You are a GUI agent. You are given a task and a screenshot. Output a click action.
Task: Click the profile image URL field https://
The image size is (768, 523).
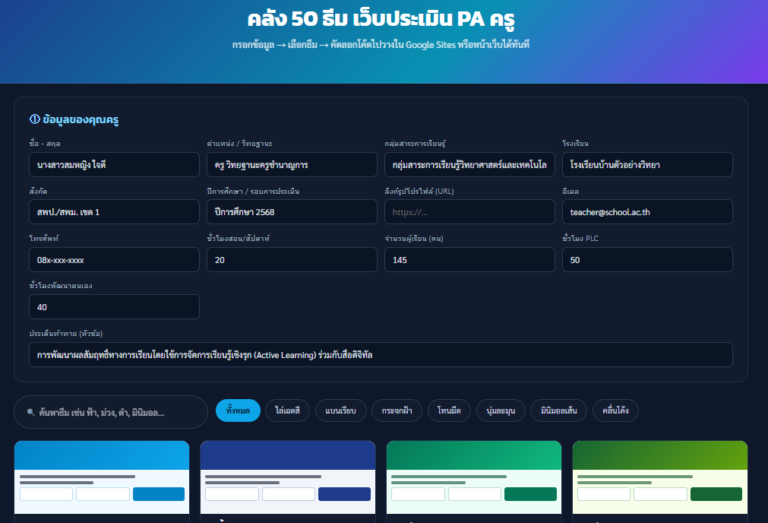pyautogui.click(x=469, y=212)
